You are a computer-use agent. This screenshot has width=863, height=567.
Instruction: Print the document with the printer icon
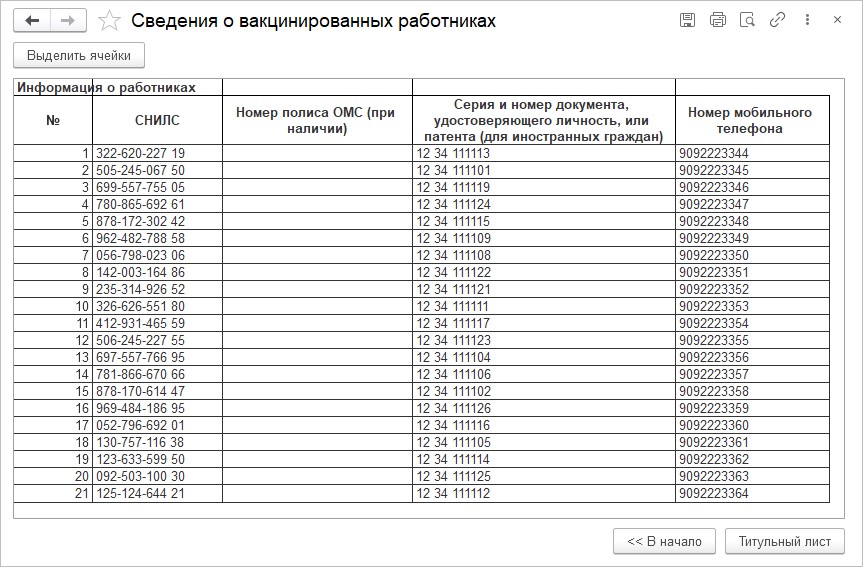pyautogui.click(x=718, y=20)
